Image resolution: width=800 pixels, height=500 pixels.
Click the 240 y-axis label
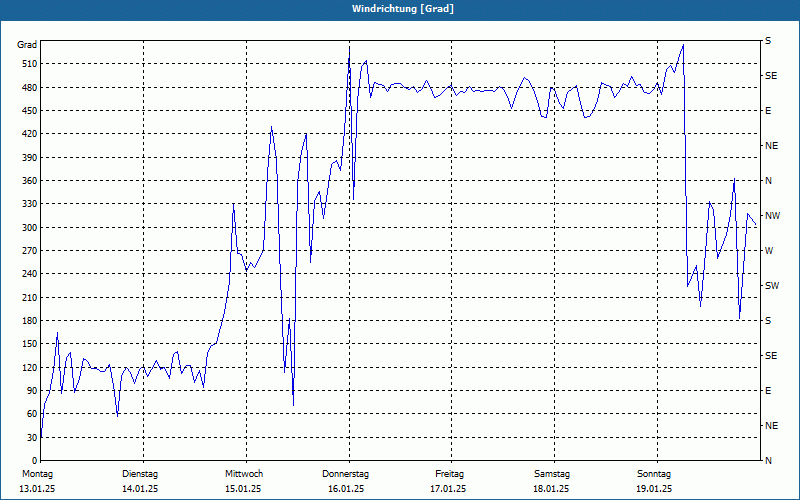(x=31, y=274)
